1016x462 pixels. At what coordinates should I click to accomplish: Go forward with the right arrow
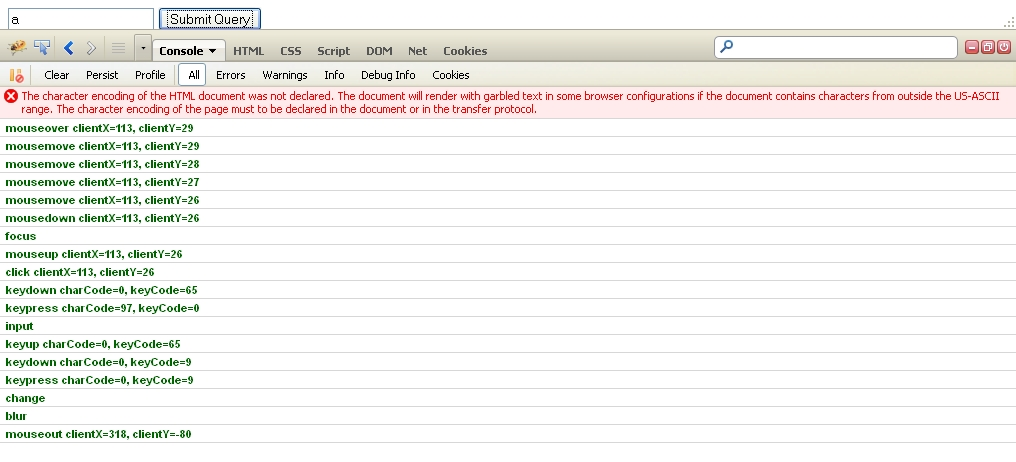pyautogui.click(x=91, y=48)
